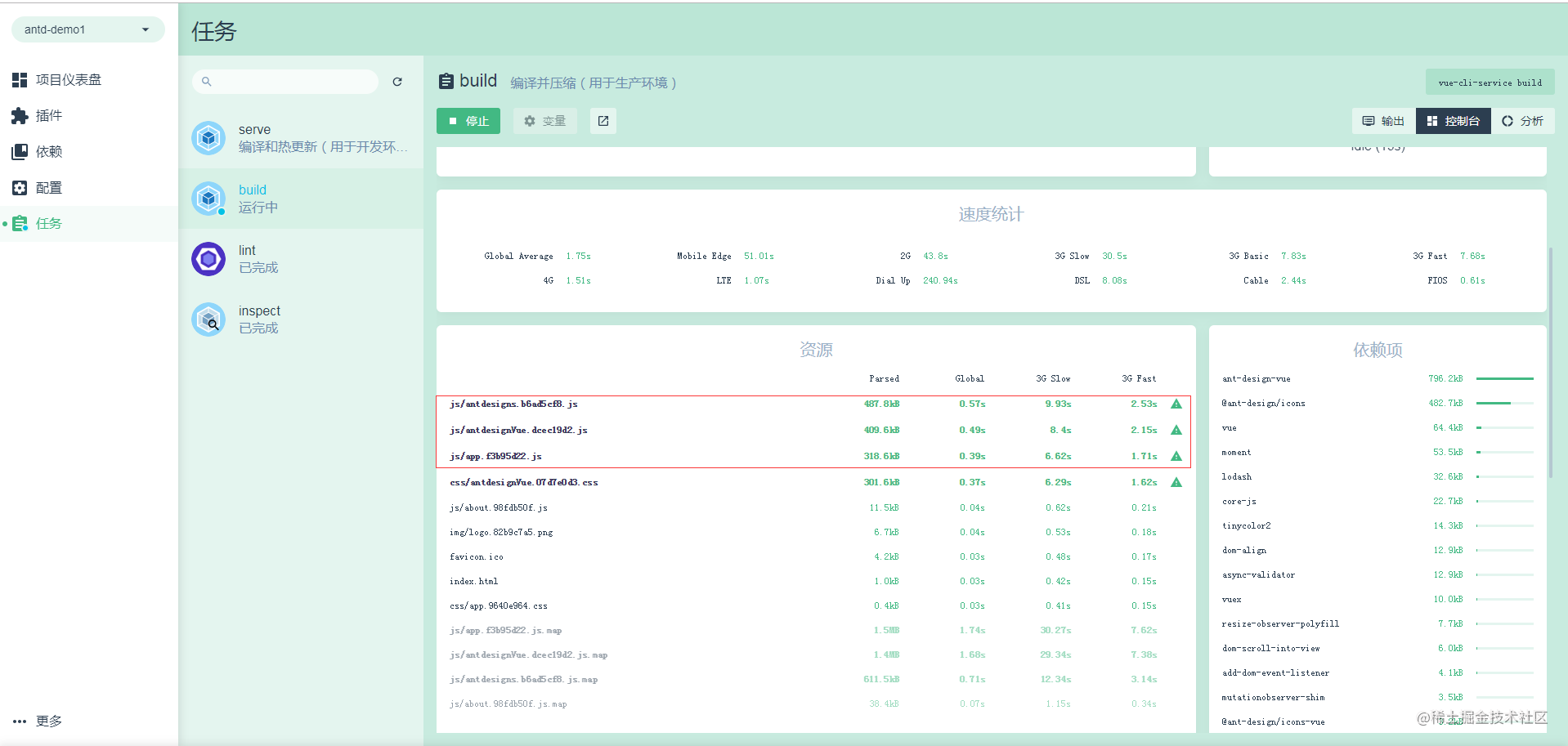This screenshot has width=1568, height=746.
Task: Open the 插件 plugins panel
Action: coord(48,115)
